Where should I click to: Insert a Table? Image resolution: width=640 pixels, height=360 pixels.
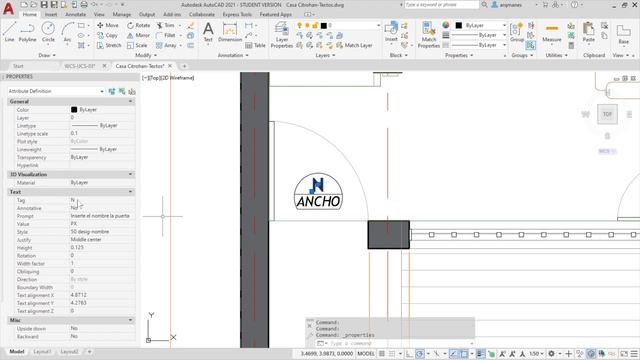(256, 45)
